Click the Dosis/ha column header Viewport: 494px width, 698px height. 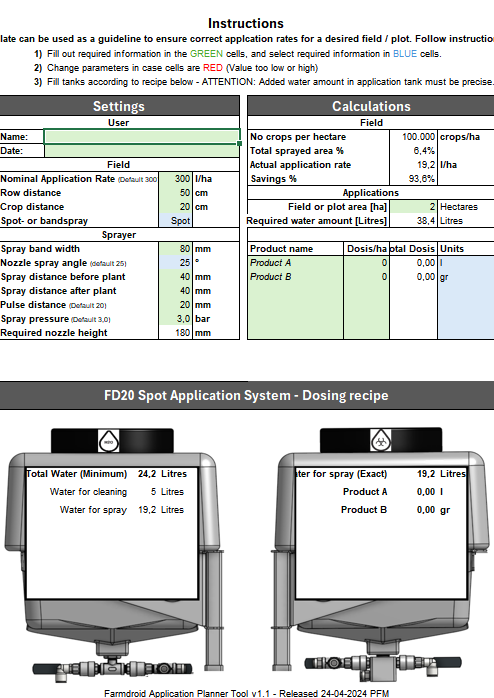(x=366, y=249)
